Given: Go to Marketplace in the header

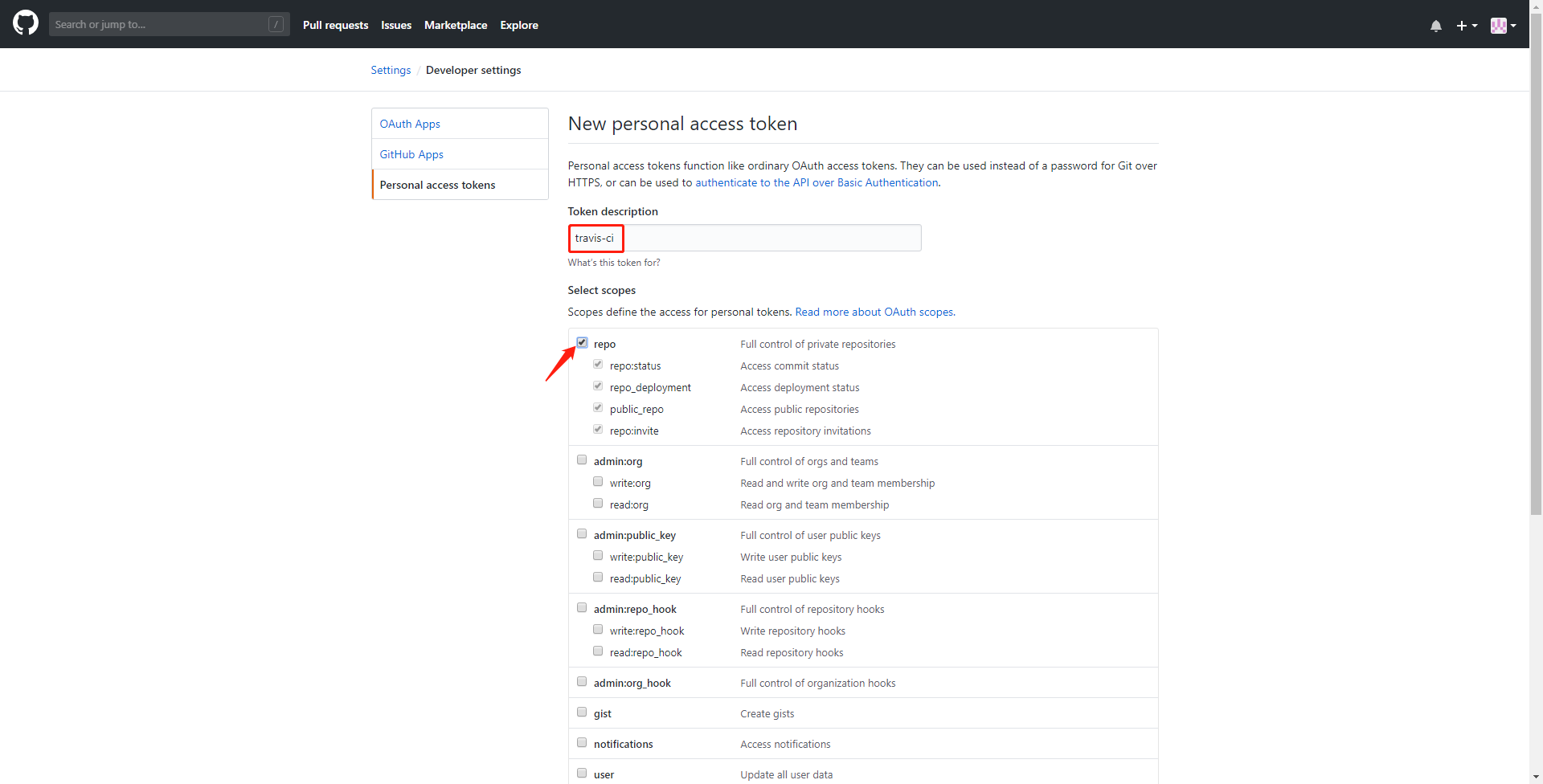Looking at the screenshot, I should tap(456, 25).
